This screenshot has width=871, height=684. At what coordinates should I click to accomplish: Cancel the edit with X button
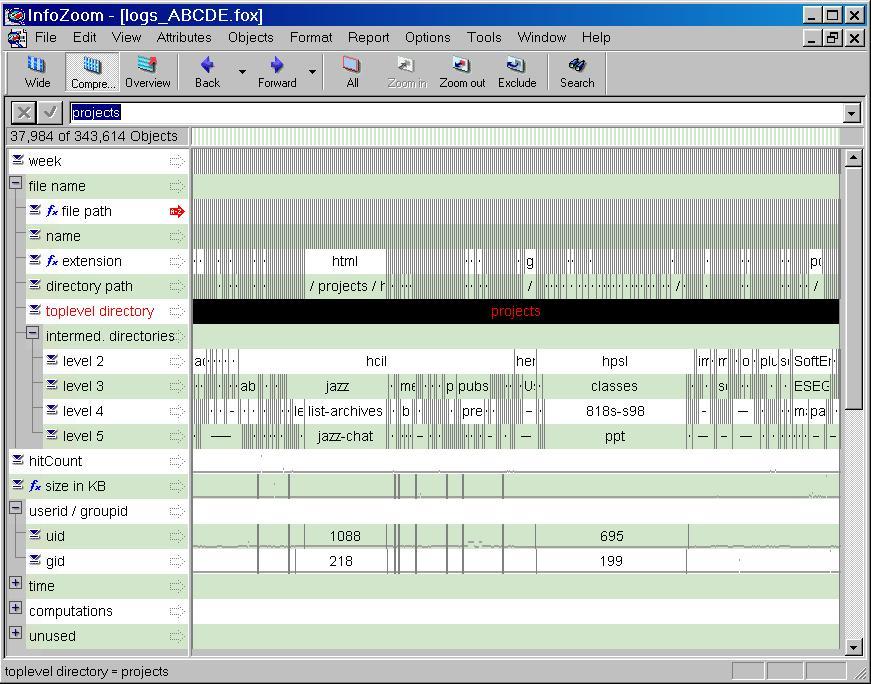(24, 113)
